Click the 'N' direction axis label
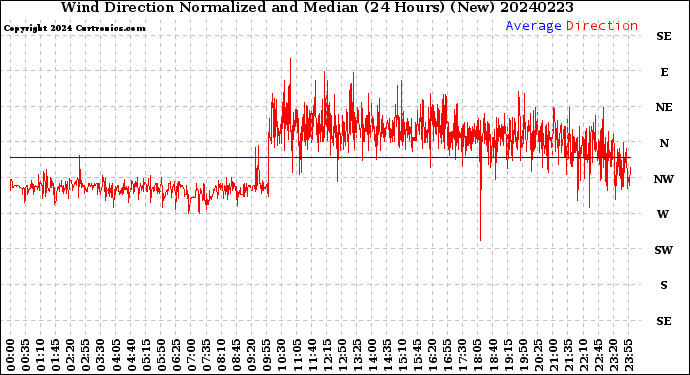690x375 pixels. pos(664,143)
